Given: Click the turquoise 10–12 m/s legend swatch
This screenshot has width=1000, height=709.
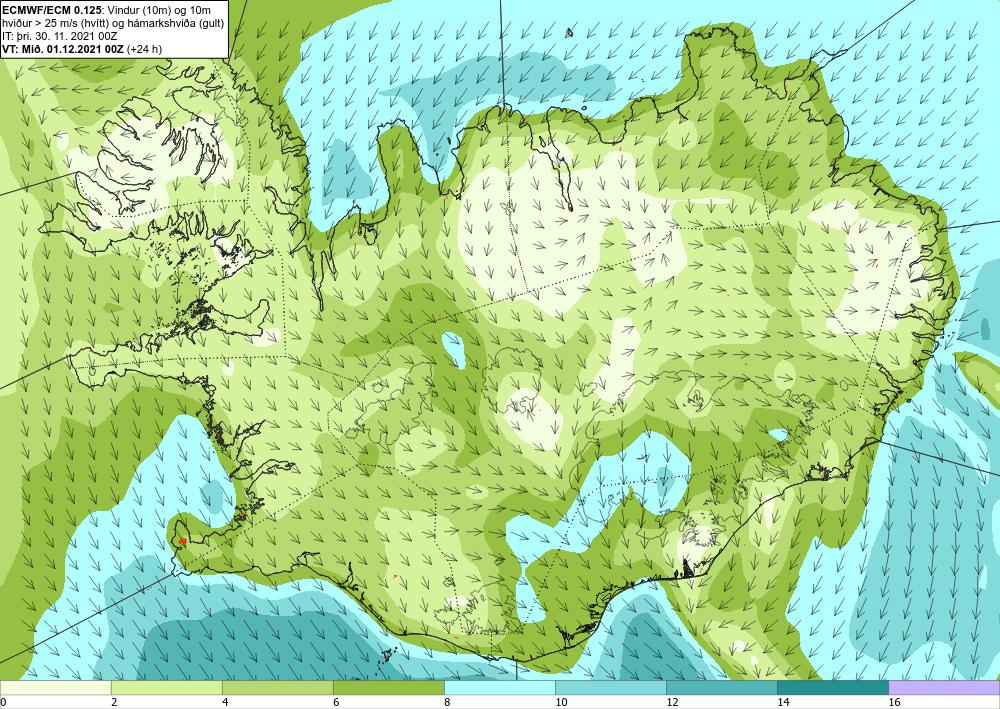Looking at the screenshot, I should click(610, 687).
